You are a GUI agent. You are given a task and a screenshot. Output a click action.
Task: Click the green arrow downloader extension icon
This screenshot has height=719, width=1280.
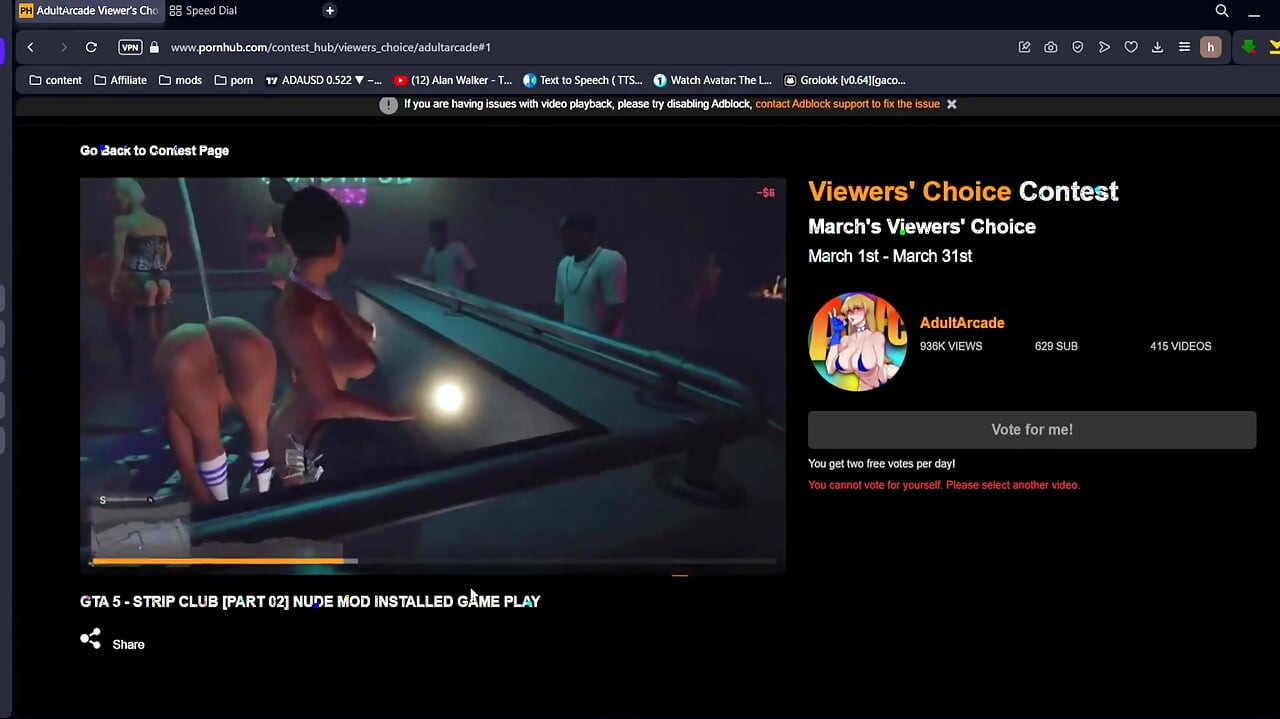coord(1248,47)
